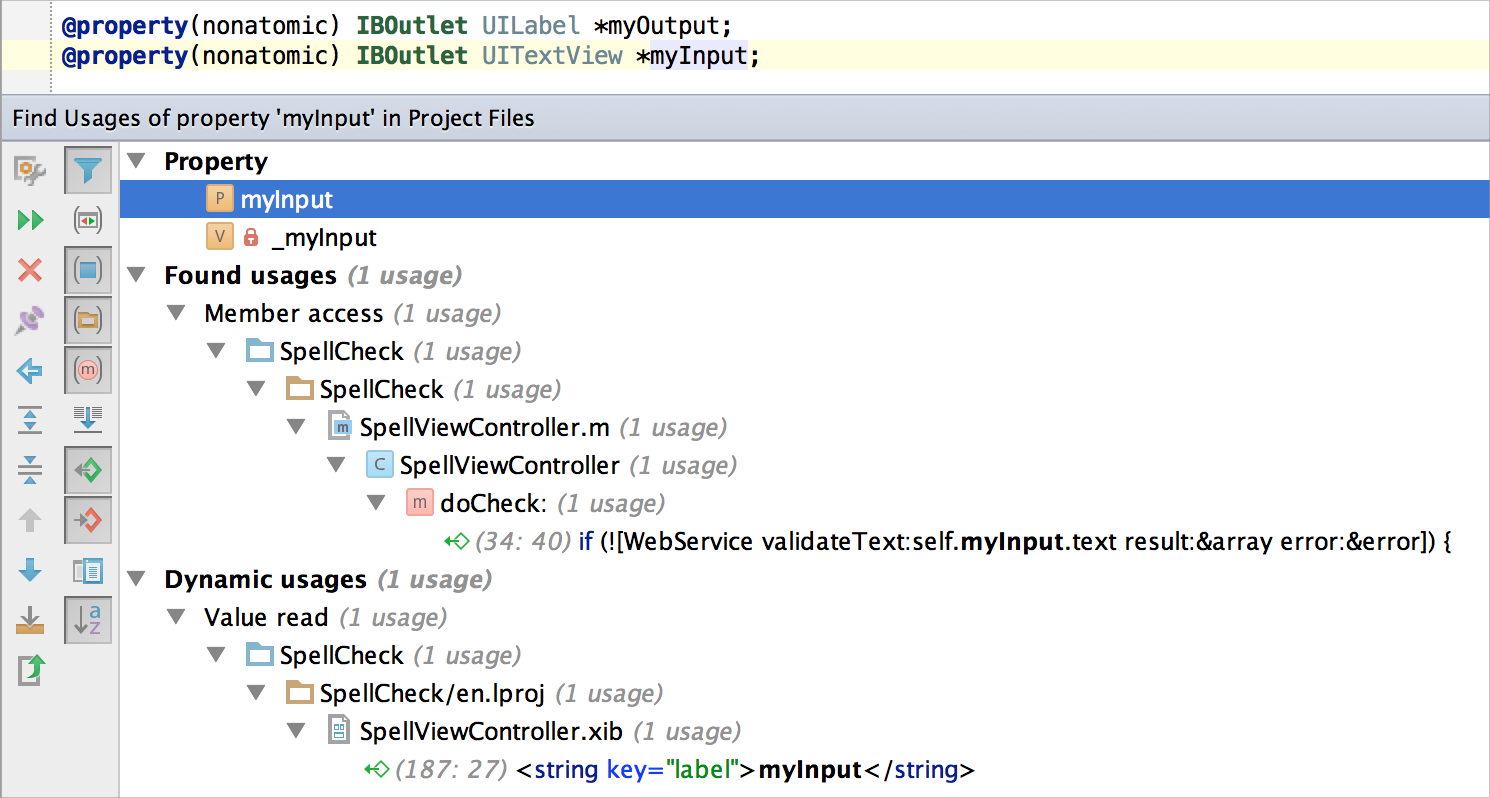Click the red X close icon
Image resolution: width=1490 pixels, height=798 pixels.
30,270
